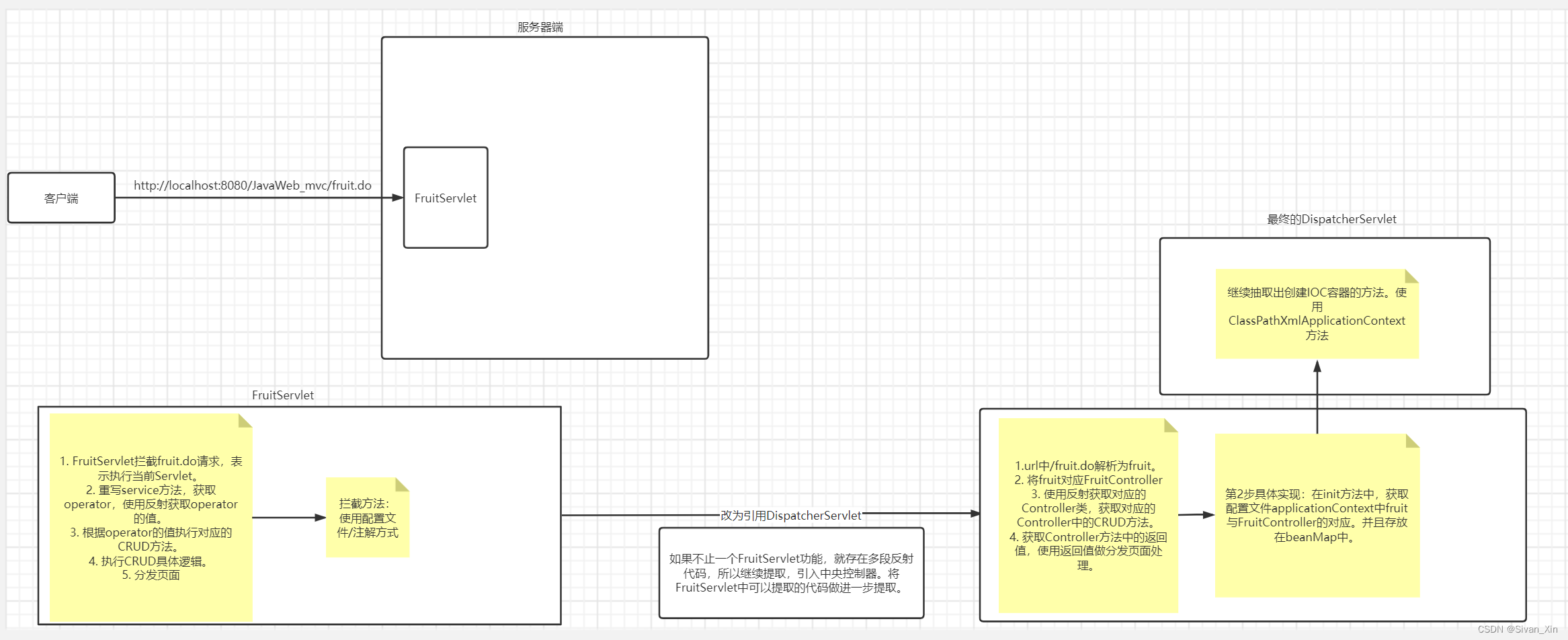This screenshot has width=1568, height=640.
Task: Select the yellow note '第2步具体实现: 在init方法中'
Action: (1317, 516)
